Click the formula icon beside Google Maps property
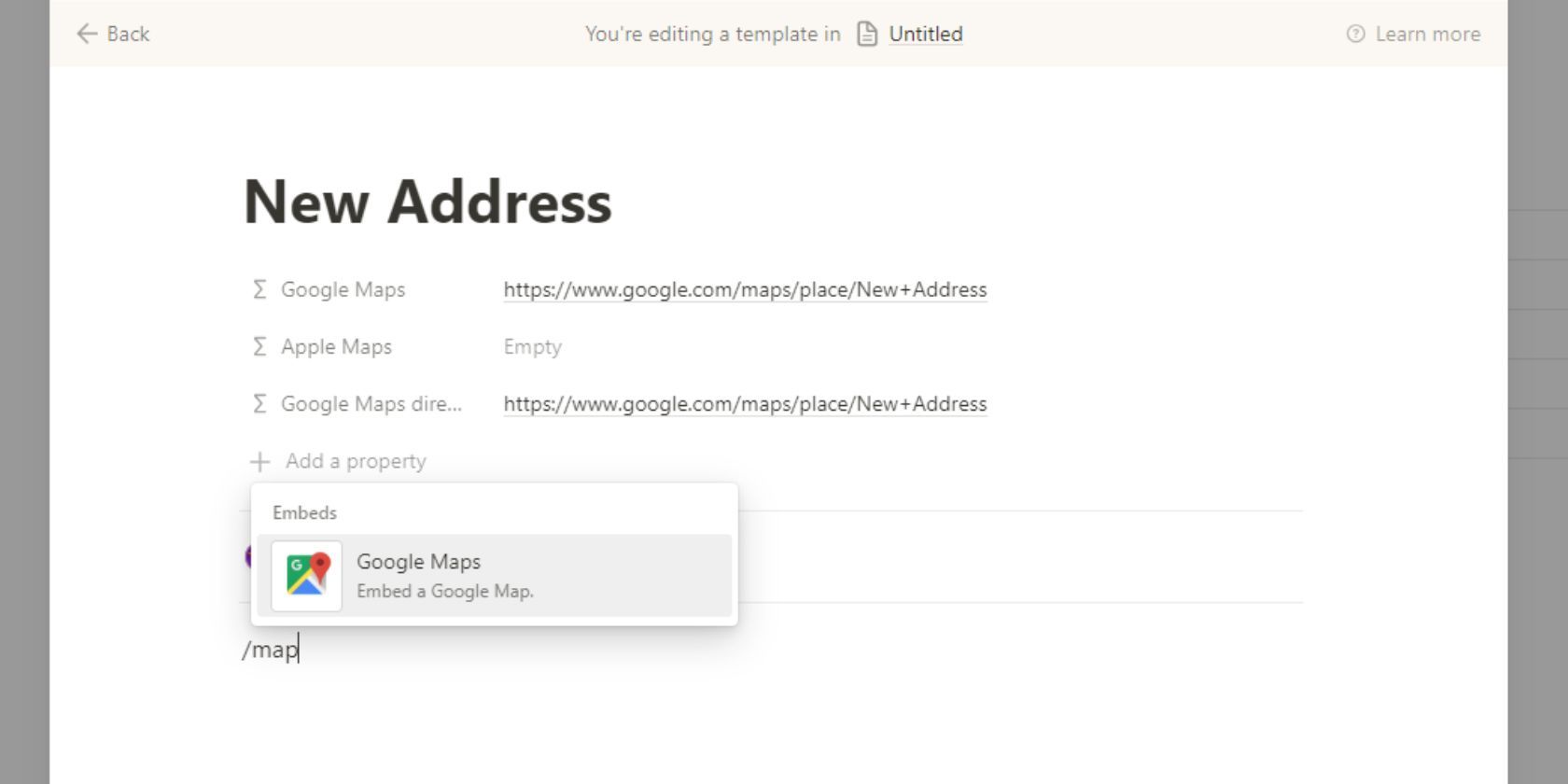The height and width of the screenshot is (784, 1568). click(x=259, y=289)
